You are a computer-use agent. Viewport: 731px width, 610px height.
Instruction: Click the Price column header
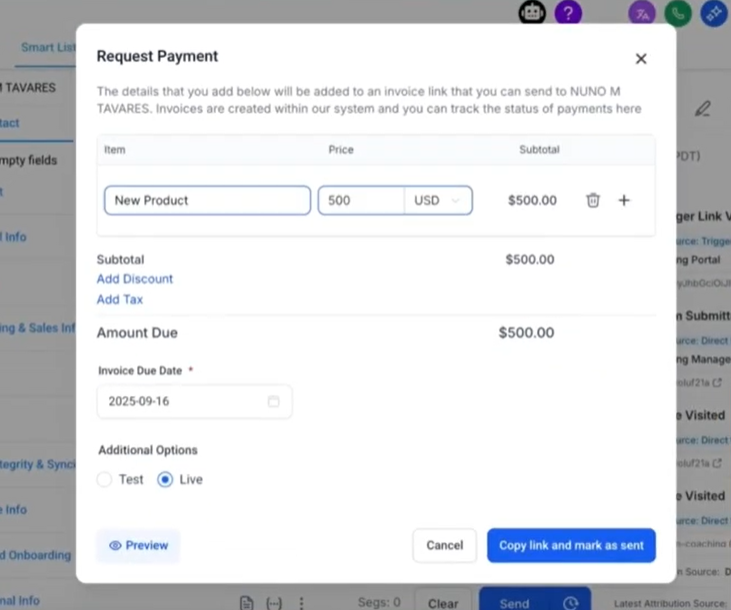341,150
